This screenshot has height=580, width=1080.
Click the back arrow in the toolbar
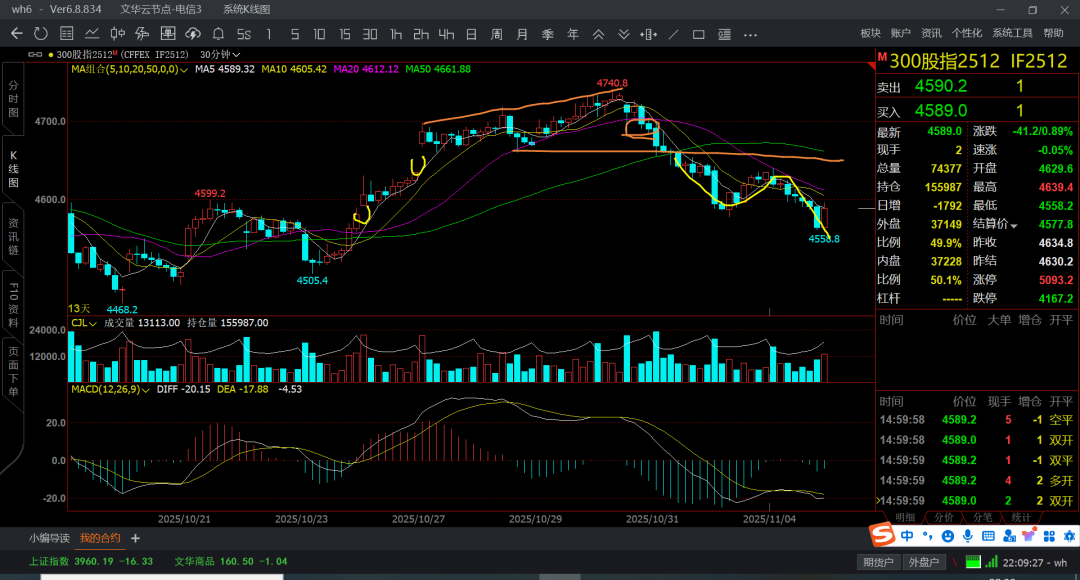[16, 33]
